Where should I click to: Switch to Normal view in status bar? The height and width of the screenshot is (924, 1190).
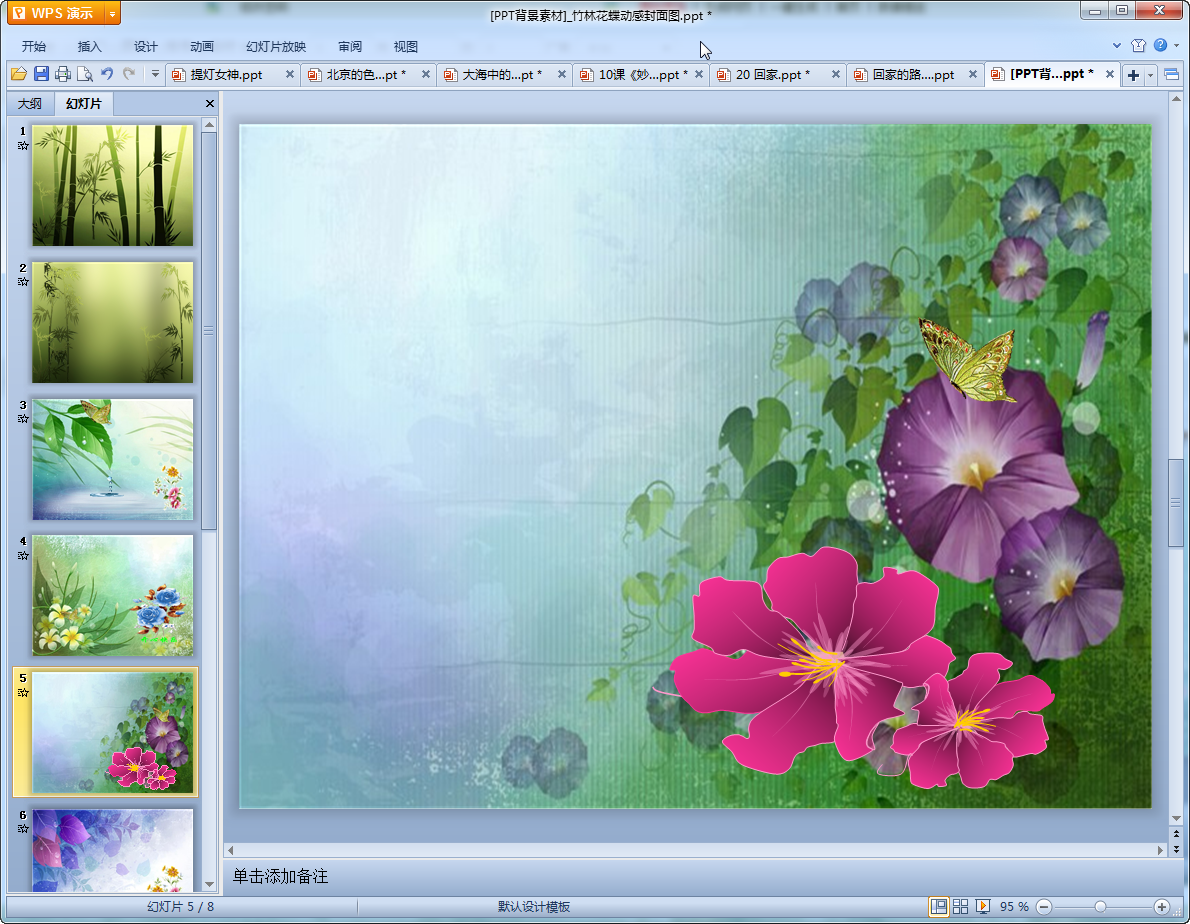point(939,906)
